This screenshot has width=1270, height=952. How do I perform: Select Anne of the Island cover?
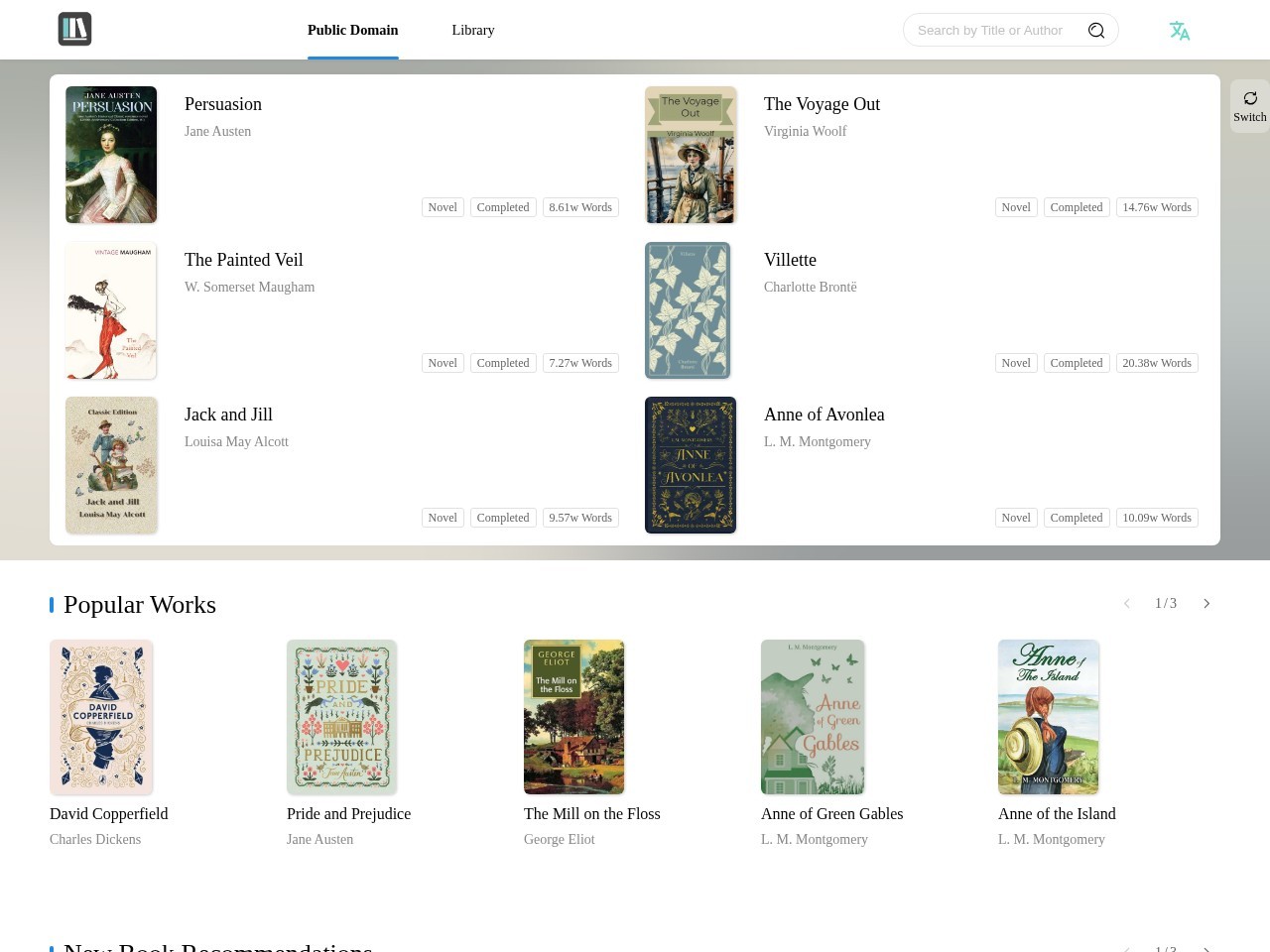click(1049, 717)
